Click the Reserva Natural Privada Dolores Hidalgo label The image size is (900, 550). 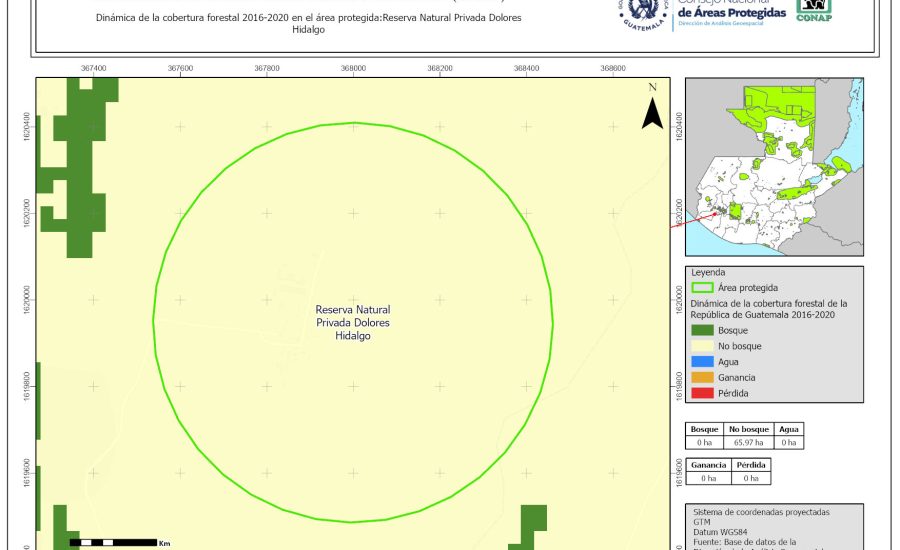pyautogui.click(x=353, y=323)
